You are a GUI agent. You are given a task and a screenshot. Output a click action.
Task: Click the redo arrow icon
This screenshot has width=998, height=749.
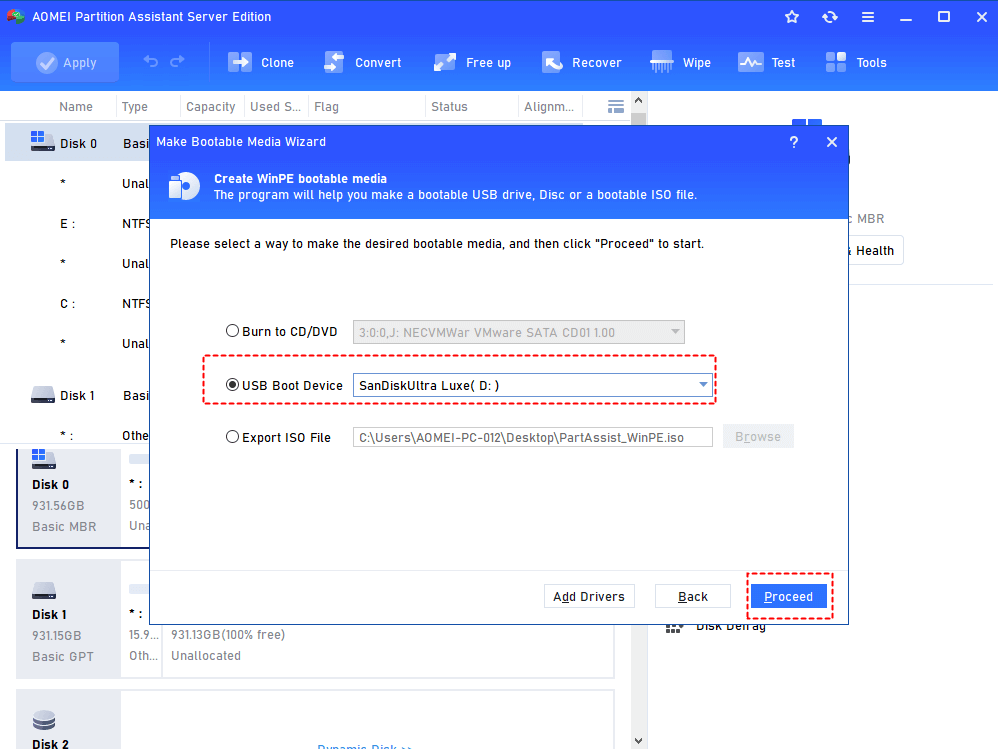[178, 62]
